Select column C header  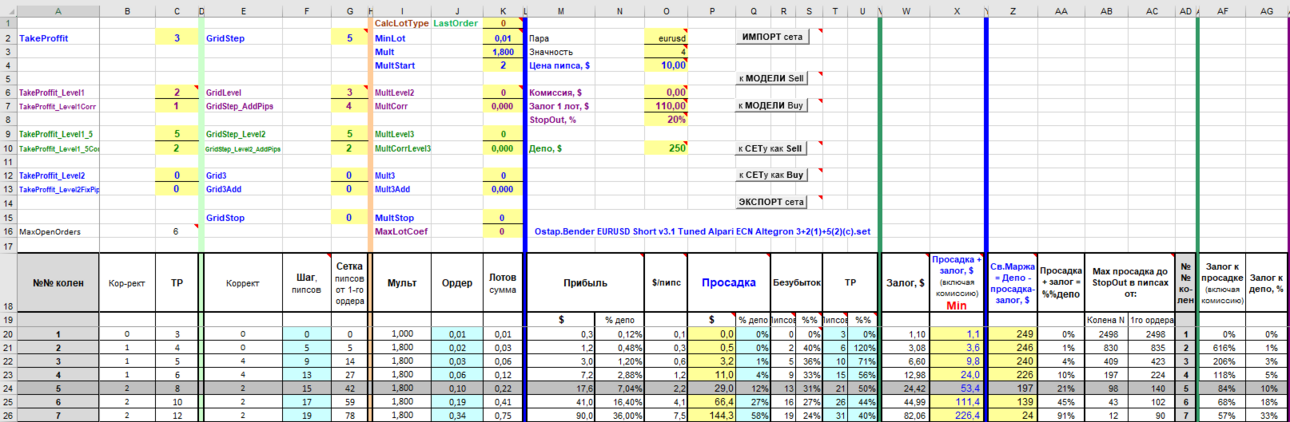(176, 10)
